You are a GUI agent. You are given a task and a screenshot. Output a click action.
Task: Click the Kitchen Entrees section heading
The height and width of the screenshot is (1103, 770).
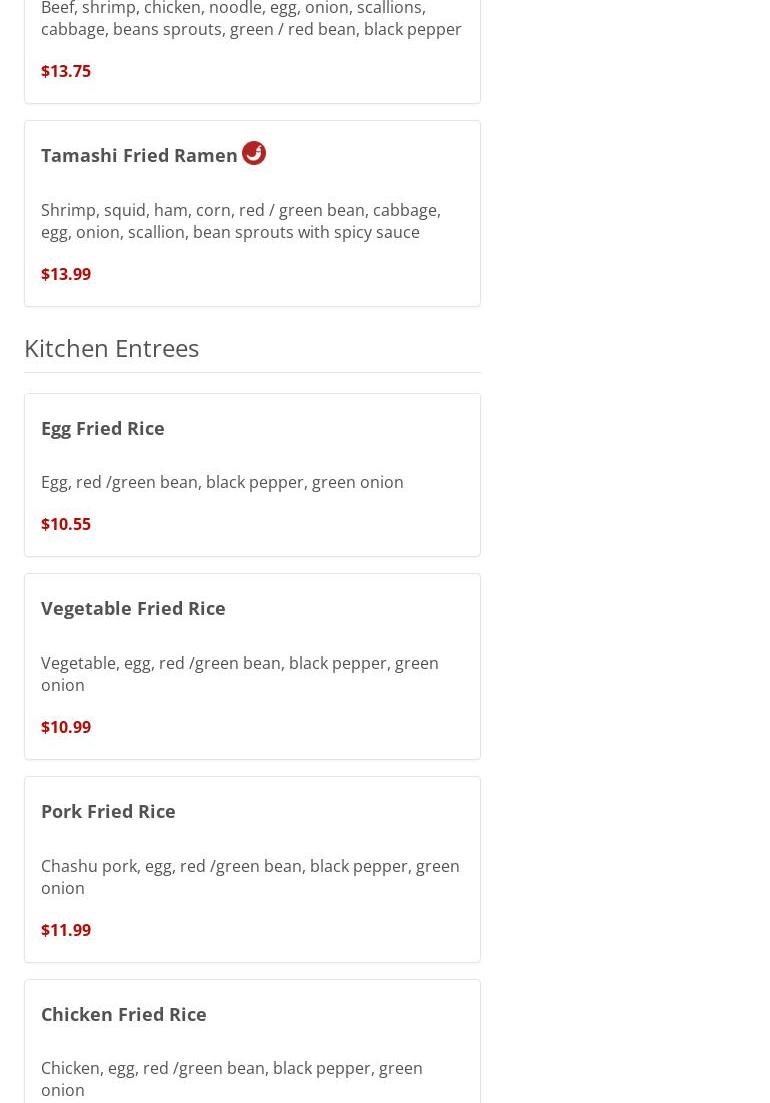111,347
